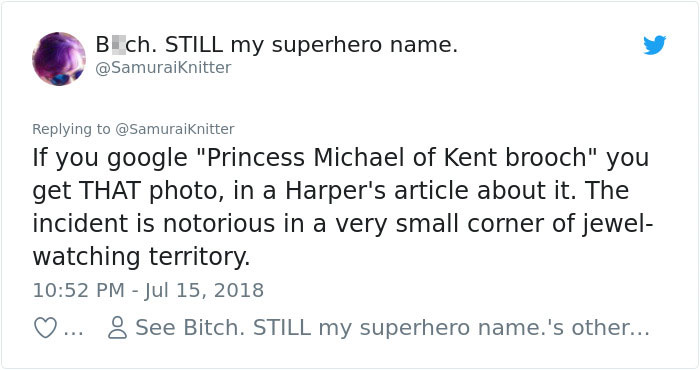Image resolution: width=700 pixels, height=370 pixels.
Task: Open @SamuraiKnitter in the 'Replying to' line
Action: [175, 129]
